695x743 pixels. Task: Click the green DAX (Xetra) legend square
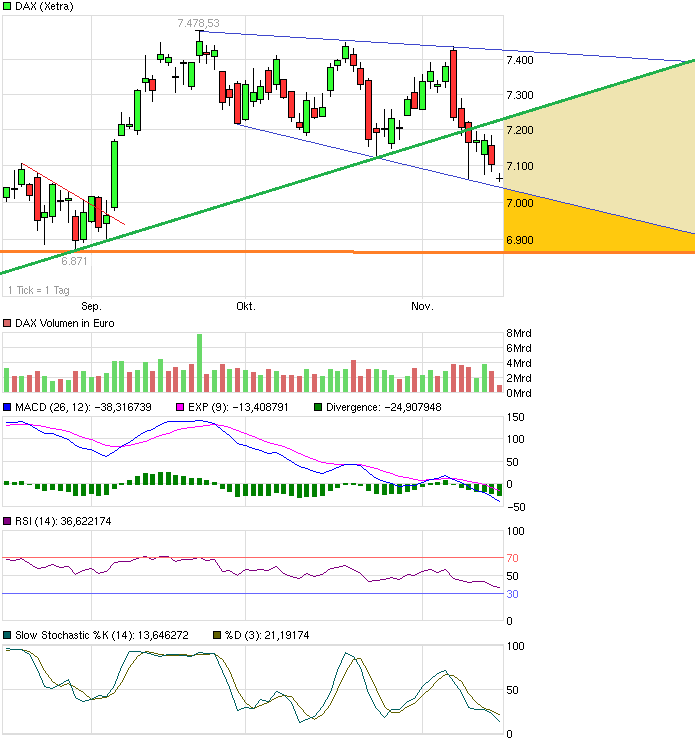[x=7, y=7]
